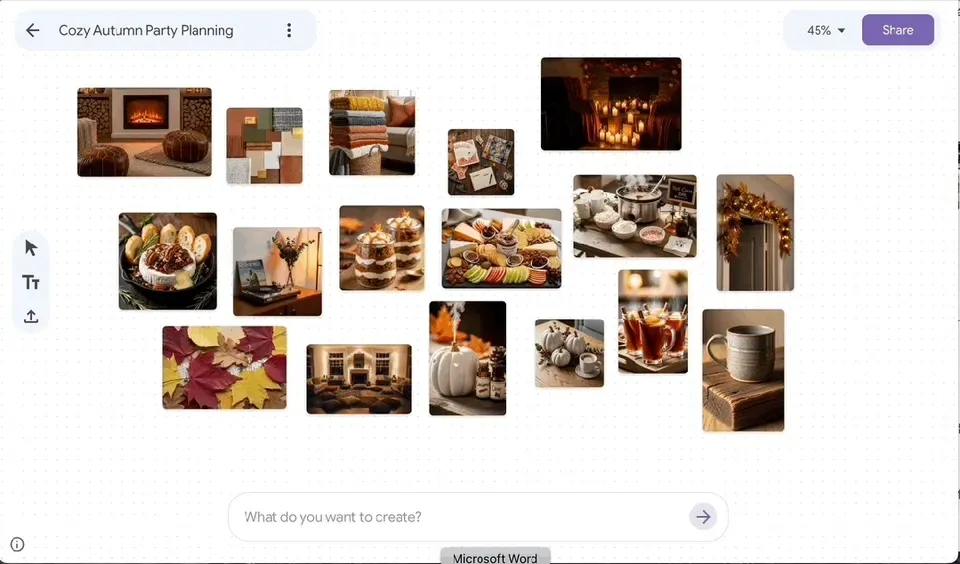Click the Cozy Autumn Party Planning title
Screen dimensions: 960x564
point(146,30)
